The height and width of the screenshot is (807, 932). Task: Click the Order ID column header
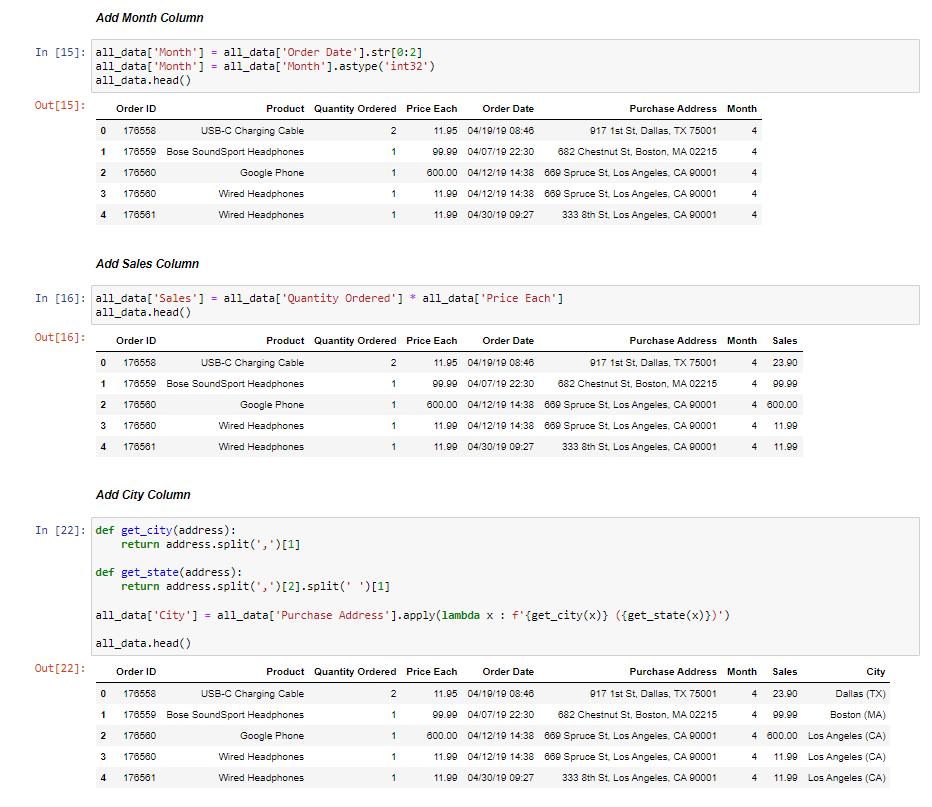click(135, 108)
